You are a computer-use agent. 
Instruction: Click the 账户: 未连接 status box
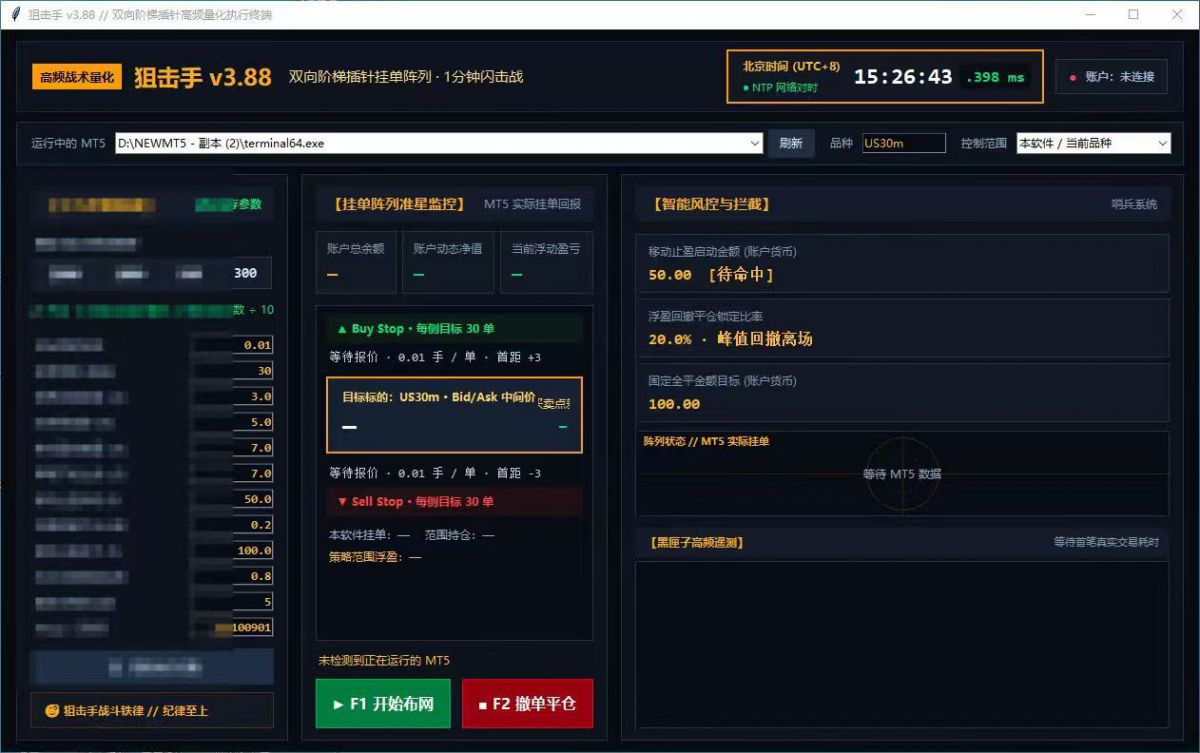click(x=1111, y=77)
